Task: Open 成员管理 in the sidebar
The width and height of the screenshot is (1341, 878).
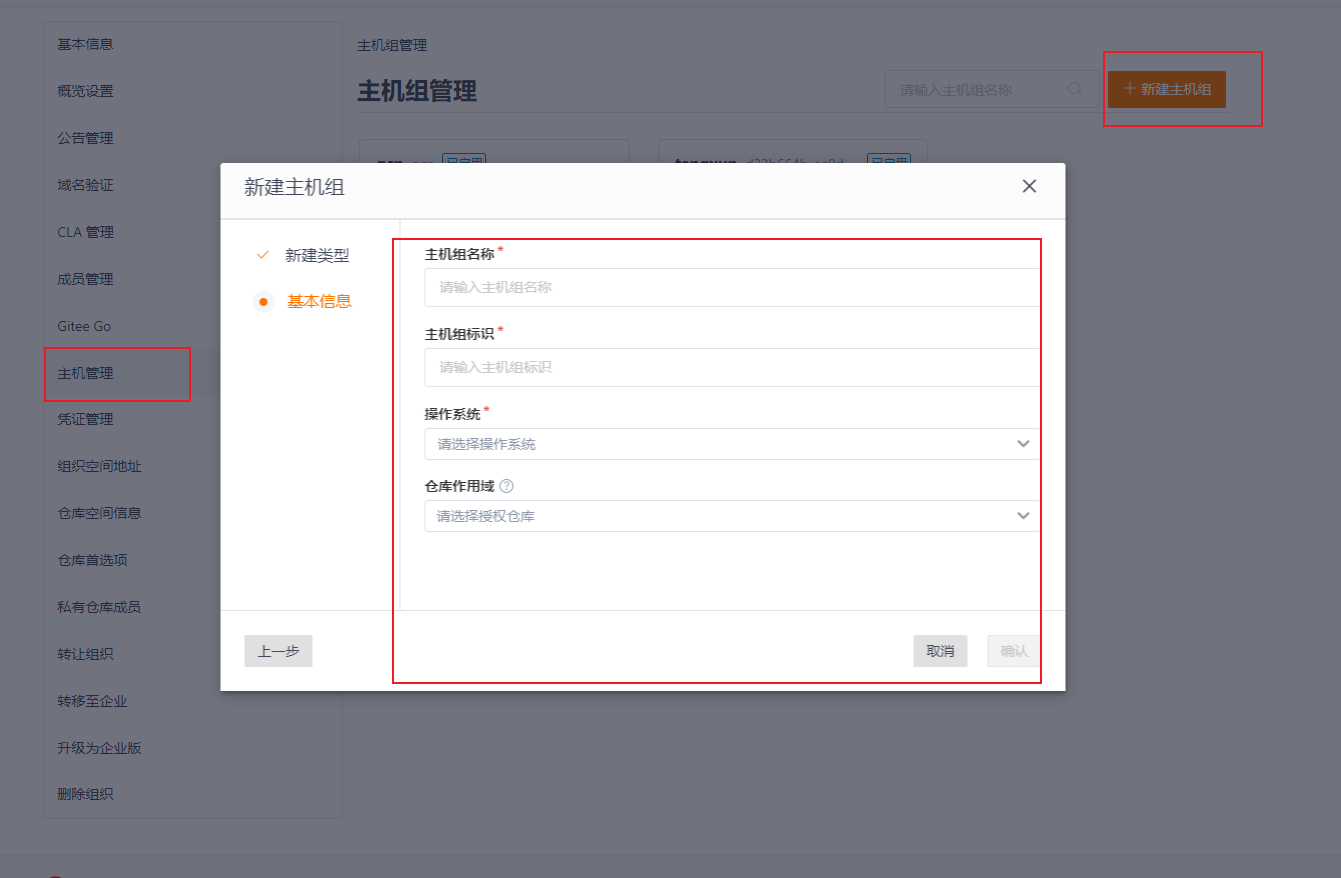Action: [x=85, y=279]
